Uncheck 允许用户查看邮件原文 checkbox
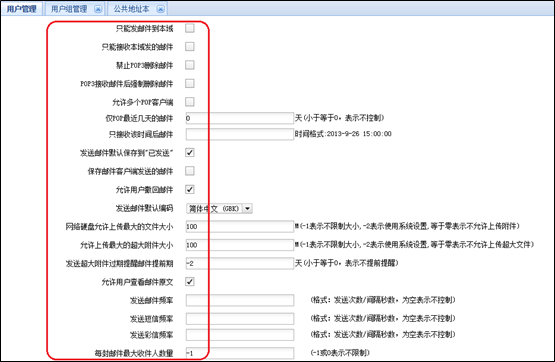 (x=190, y=282)
